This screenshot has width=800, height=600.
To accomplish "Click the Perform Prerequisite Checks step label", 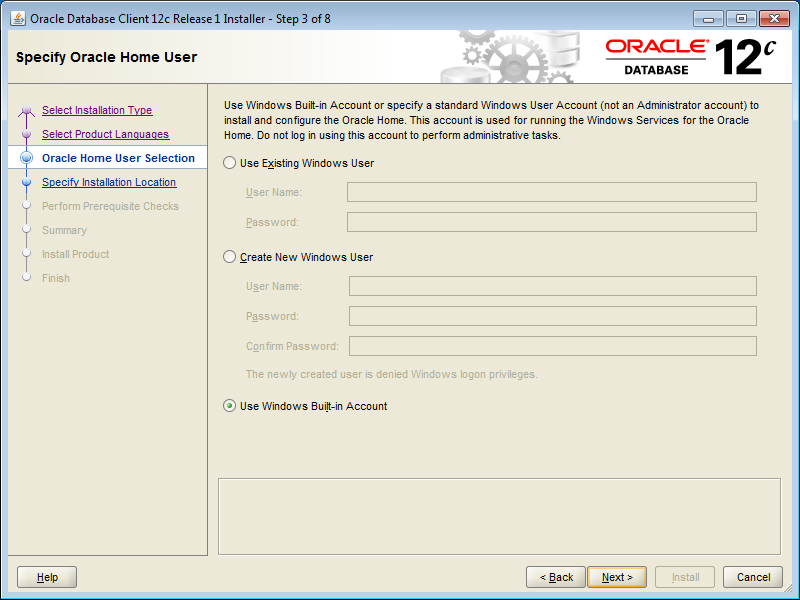I will pos(110,206).
